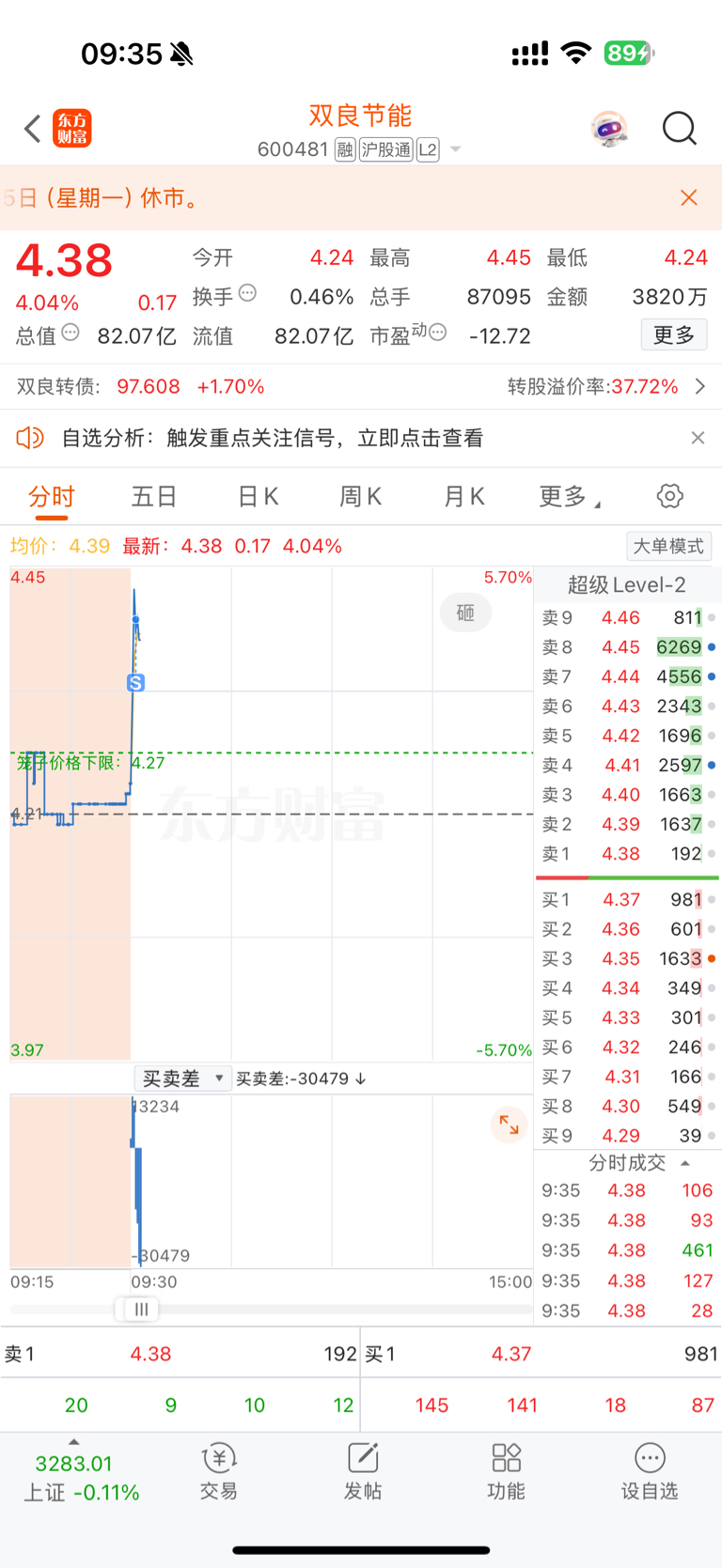Screen dimensions: 722x1568
Task: Expand 更多 chart period menu
Action: pyautogui.click(x=569, y=496)
